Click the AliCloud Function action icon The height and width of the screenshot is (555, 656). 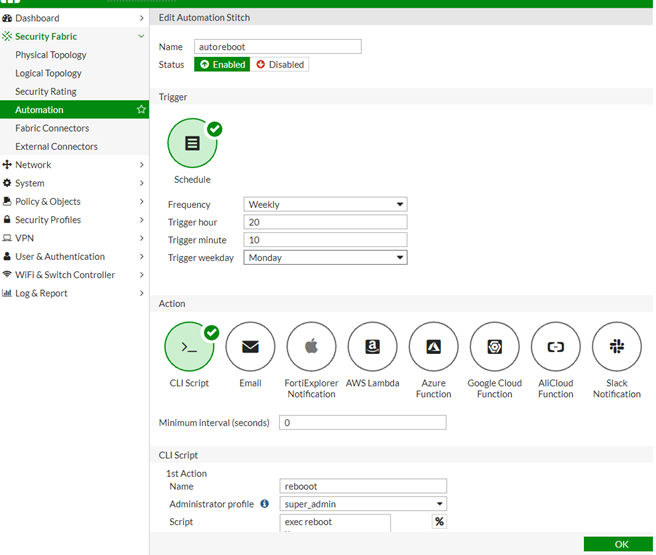[x=555, y=347]
